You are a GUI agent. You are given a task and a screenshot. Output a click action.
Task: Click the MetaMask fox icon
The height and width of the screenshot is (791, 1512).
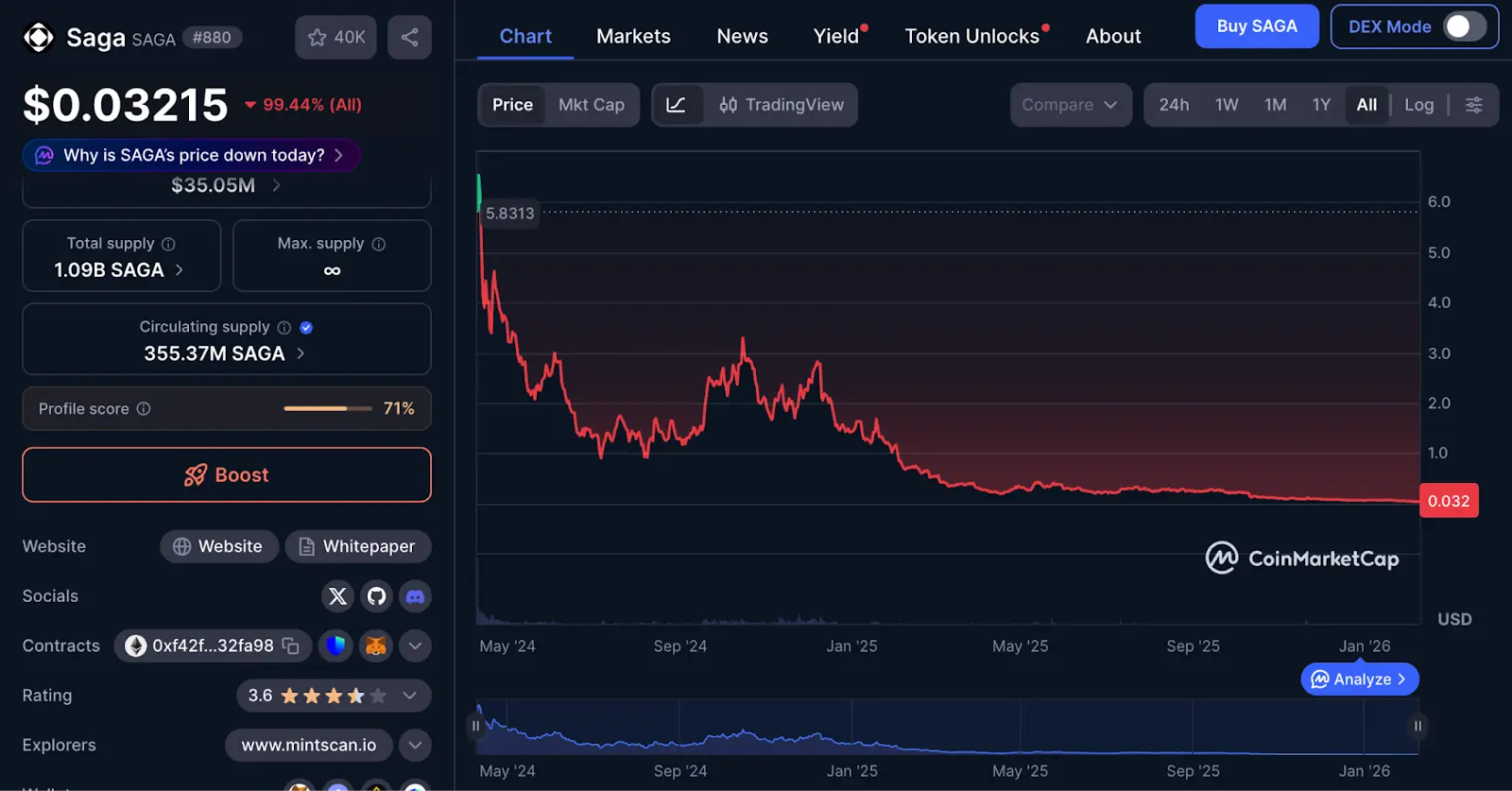376,646
